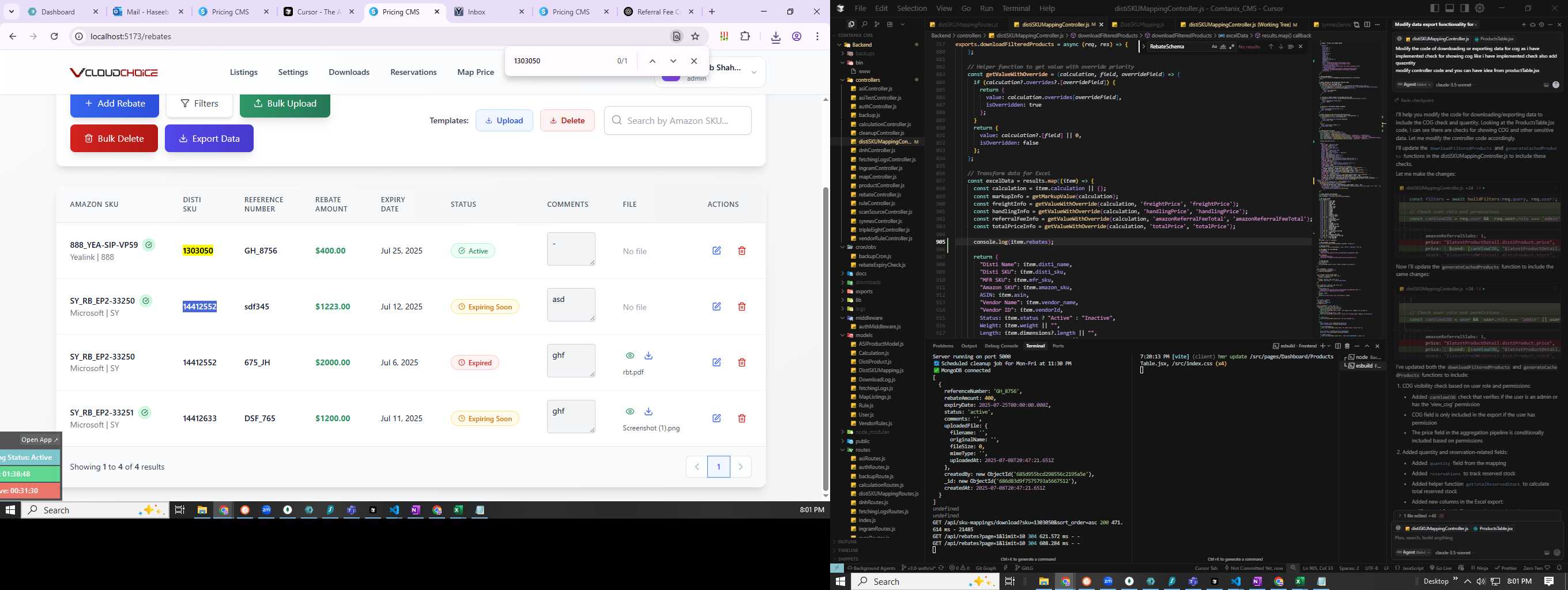This screenshot has width=1568, height=590.
Task: Open Excel from the left taskbar
Action: [458, 510]
